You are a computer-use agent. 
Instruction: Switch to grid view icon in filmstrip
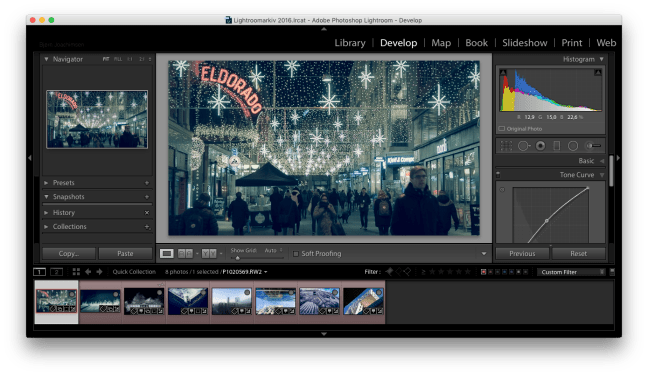click(76, 272)
